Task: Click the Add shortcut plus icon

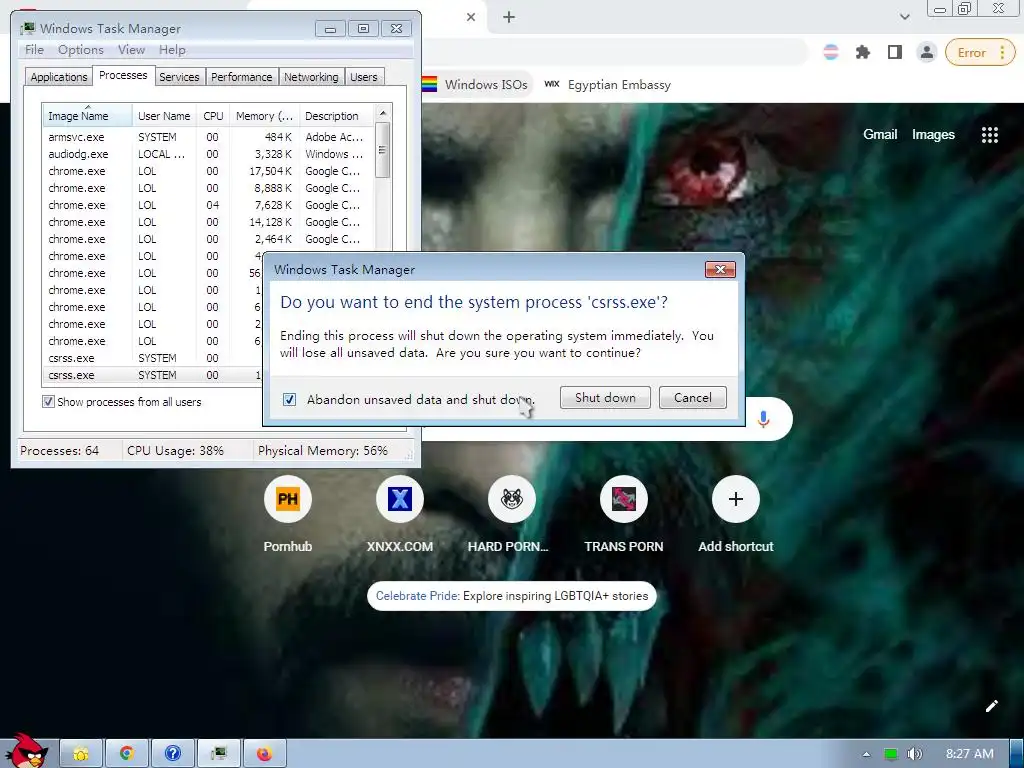Action: click(736, 500)
